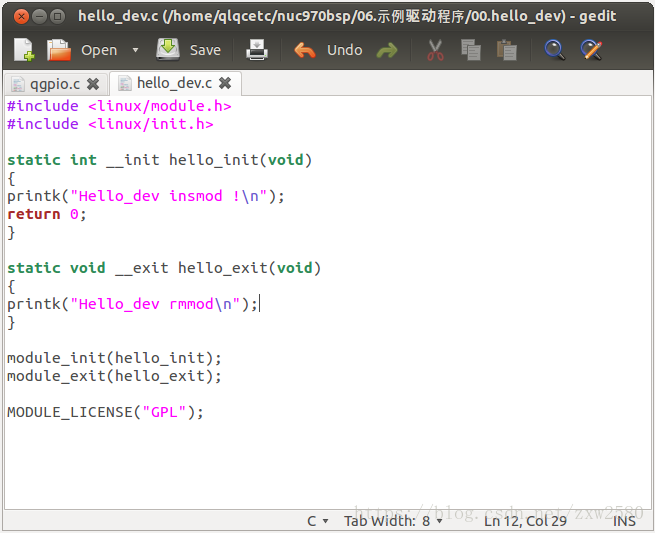Click the 'static void __exit hello_exit(void)' line

(164, 268)
